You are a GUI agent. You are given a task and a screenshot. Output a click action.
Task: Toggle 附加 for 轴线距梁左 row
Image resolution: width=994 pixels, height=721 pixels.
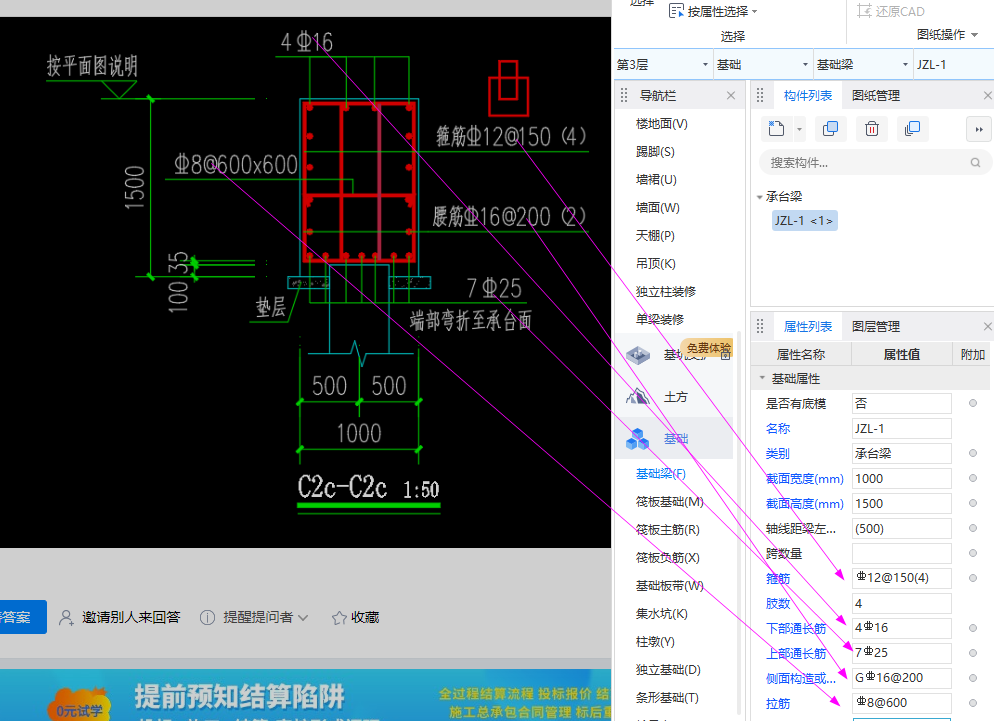pos(973,528)
